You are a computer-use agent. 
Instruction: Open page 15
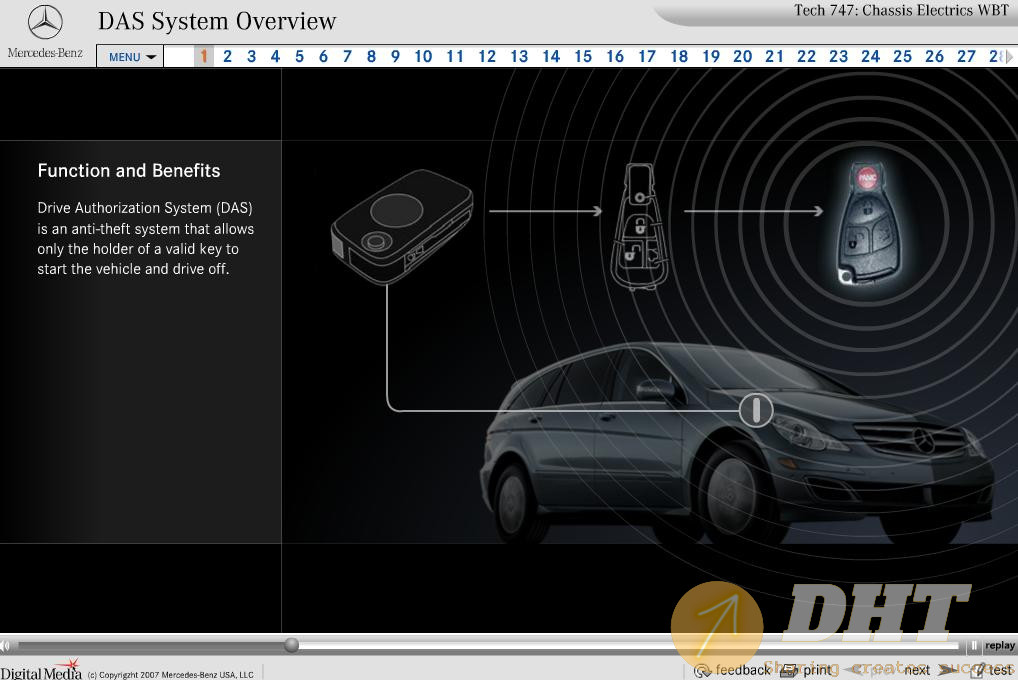coord(583,57)
